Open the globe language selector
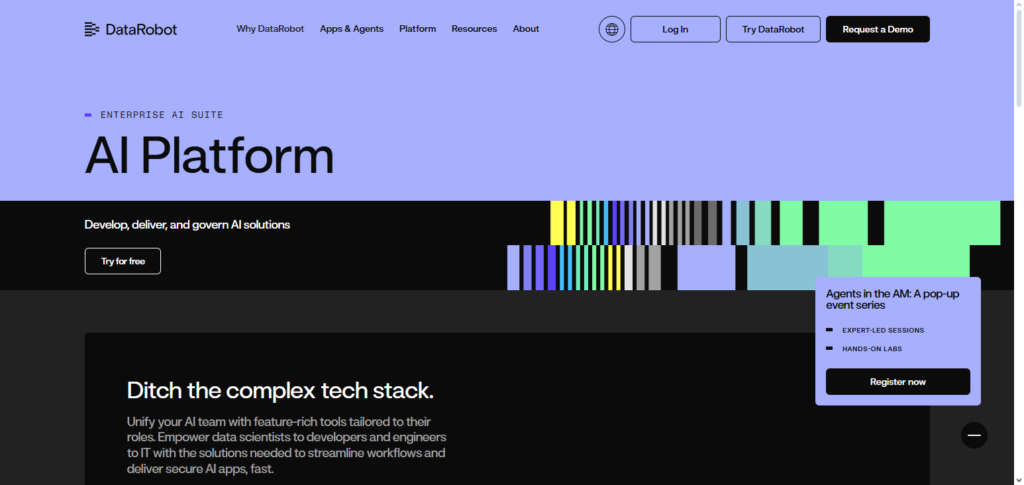Image resolution: width=1024 pixels, height=485 pixels. click(612, 29)
